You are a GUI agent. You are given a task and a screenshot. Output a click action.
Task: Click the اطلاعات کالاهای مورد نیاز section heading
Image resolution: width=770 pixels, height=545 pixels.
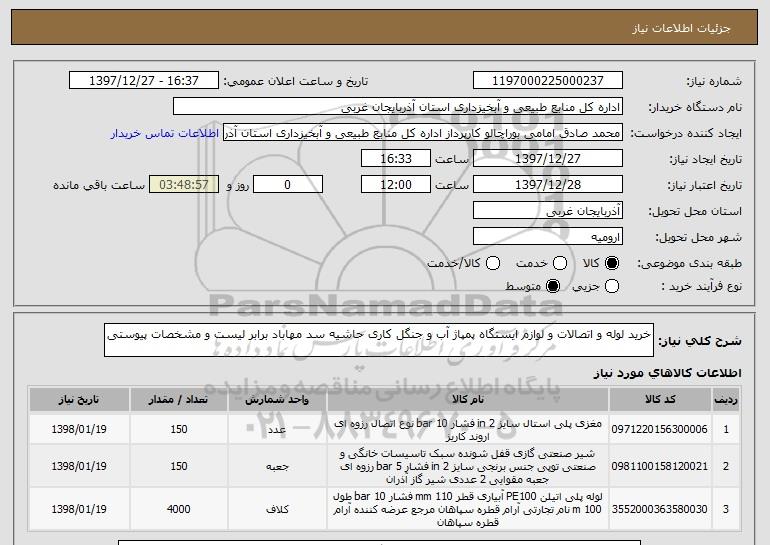(x=668, y=373)
